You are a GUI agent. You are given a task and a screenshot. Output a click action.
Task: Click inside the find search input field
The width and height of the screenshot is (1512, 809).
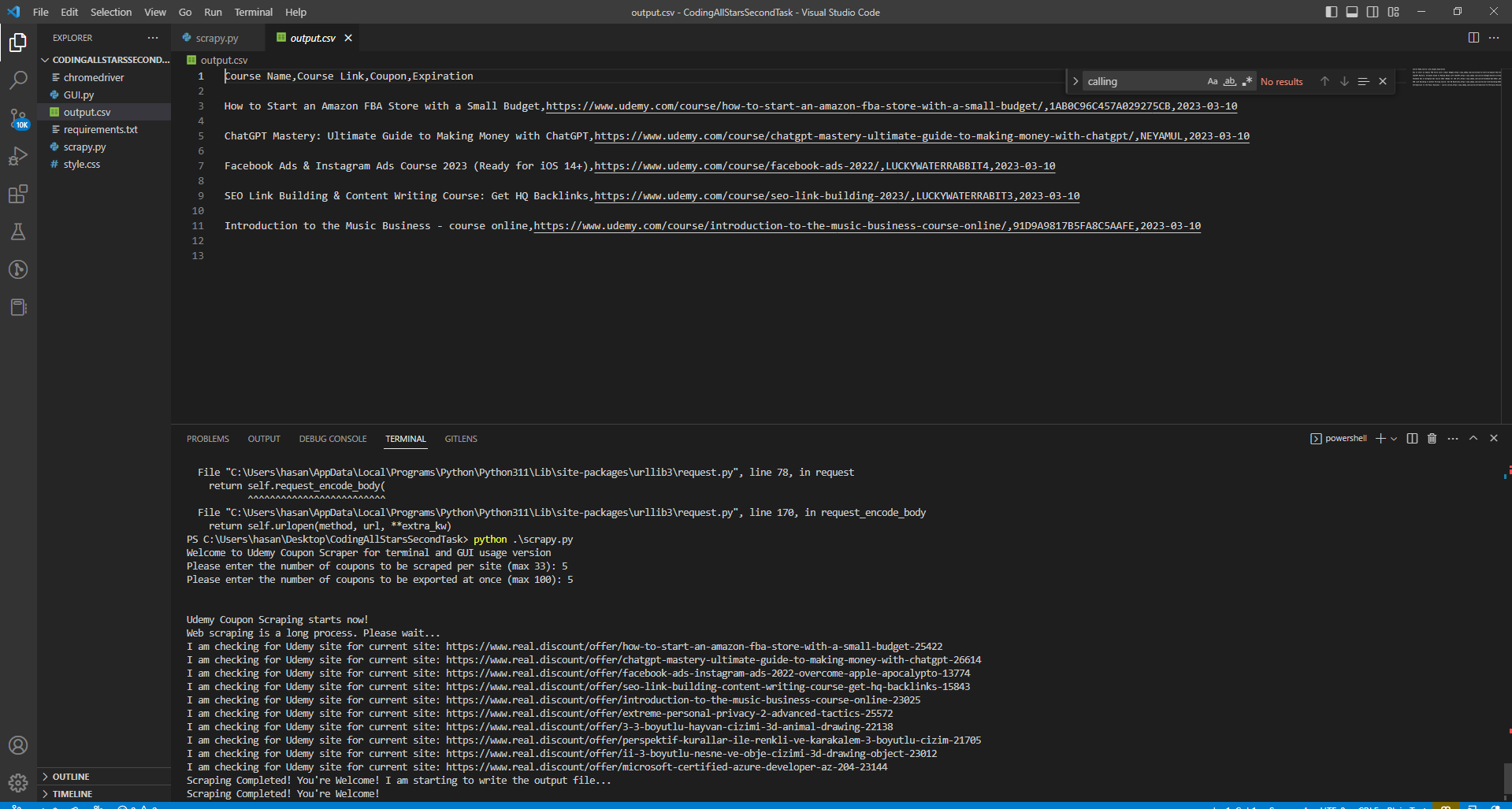(x=1142, y=81)
